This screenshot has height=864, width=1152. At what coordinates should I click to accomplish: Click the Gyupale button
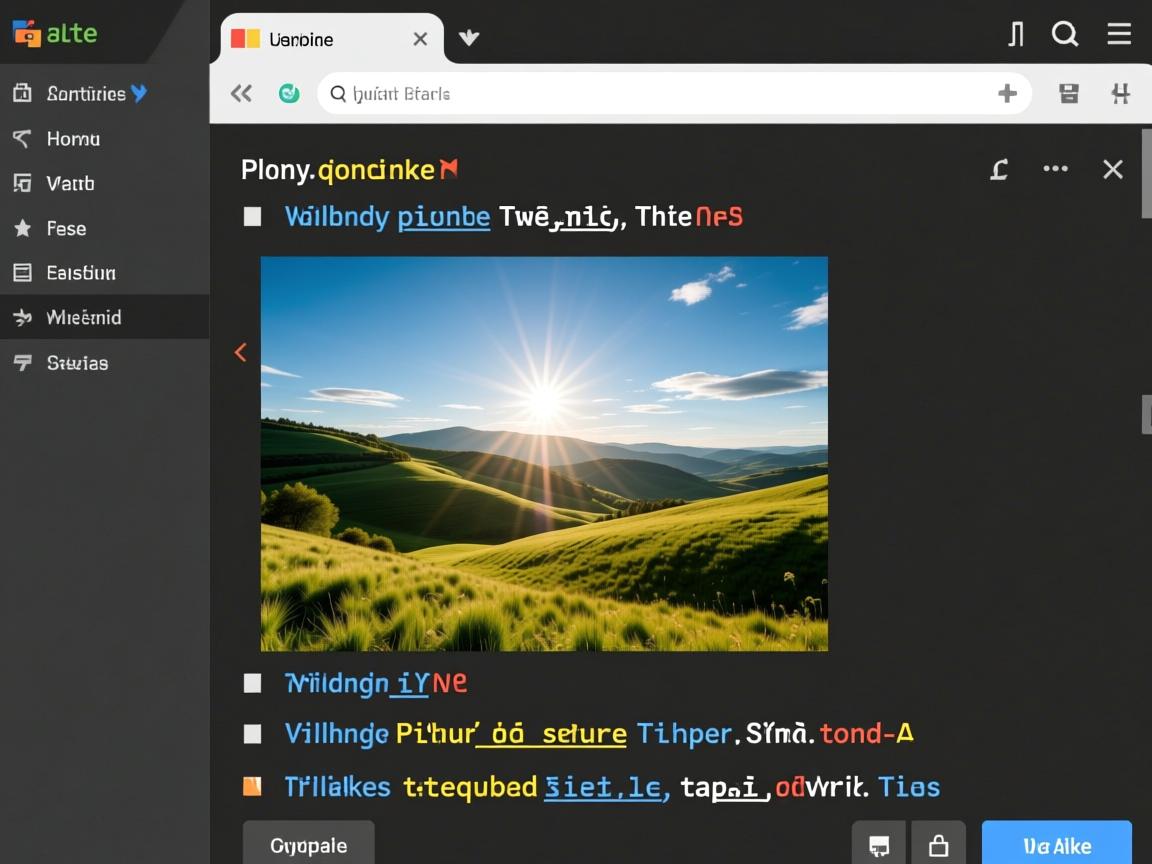pos(308,845)
